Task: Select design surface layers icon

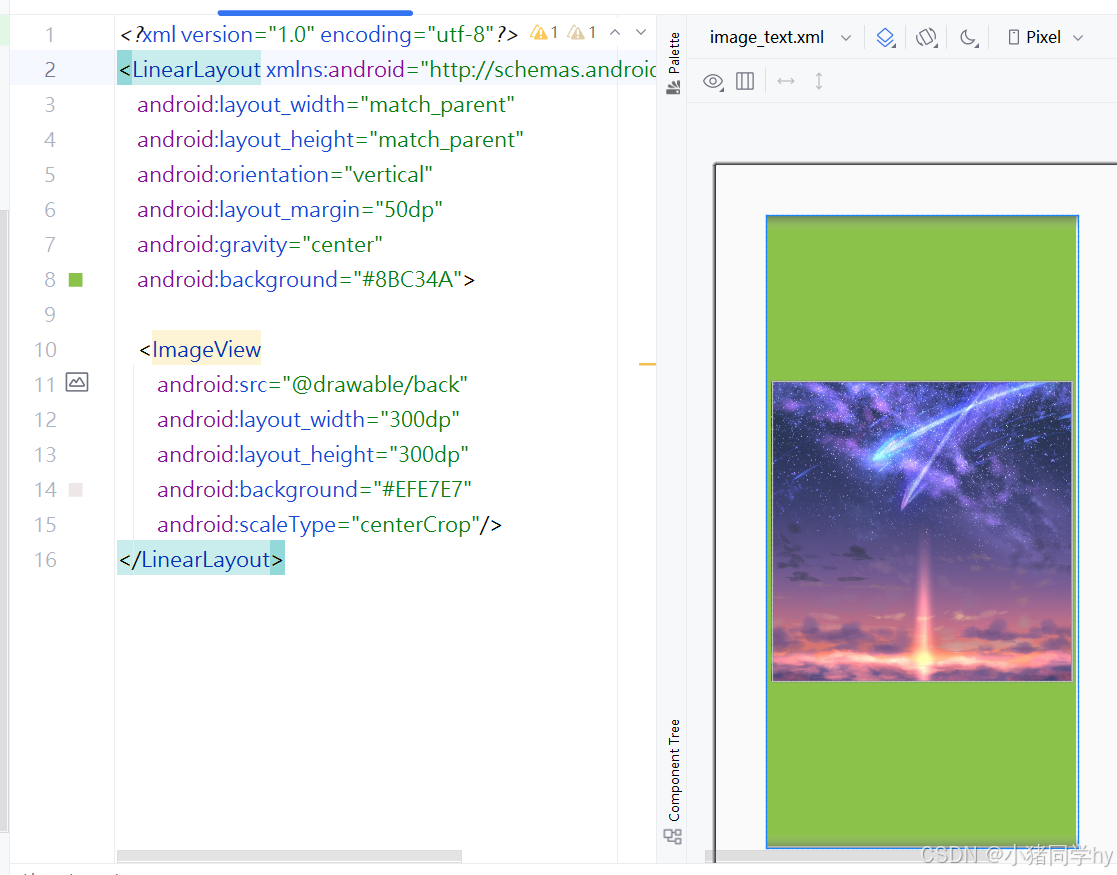Action: coord(885,37)
